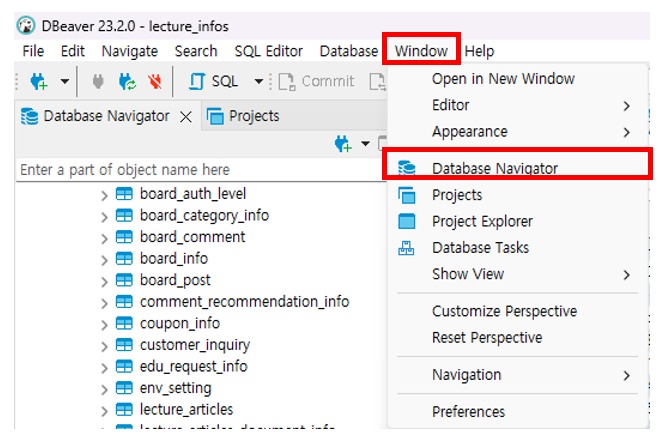The width and height of the screenshot is (667, 439).
Task: Choose Database Navigator from Window menu
Action: pos(518,168)
